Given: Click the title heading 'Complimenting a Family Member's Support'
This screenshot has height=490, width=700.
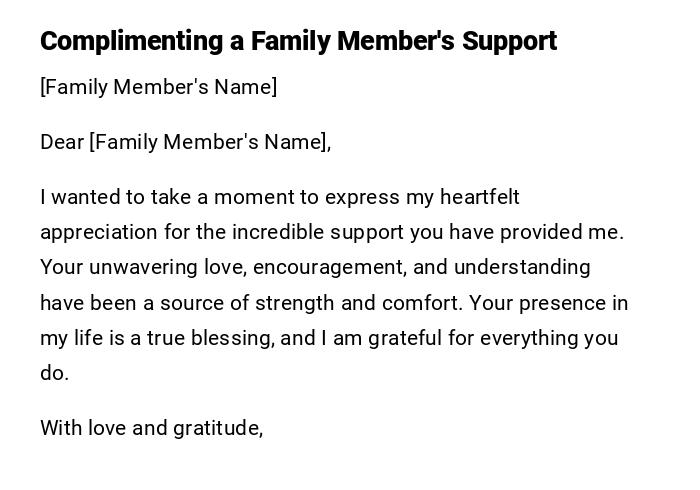Looking at the screenshot, I should [298, 42].
